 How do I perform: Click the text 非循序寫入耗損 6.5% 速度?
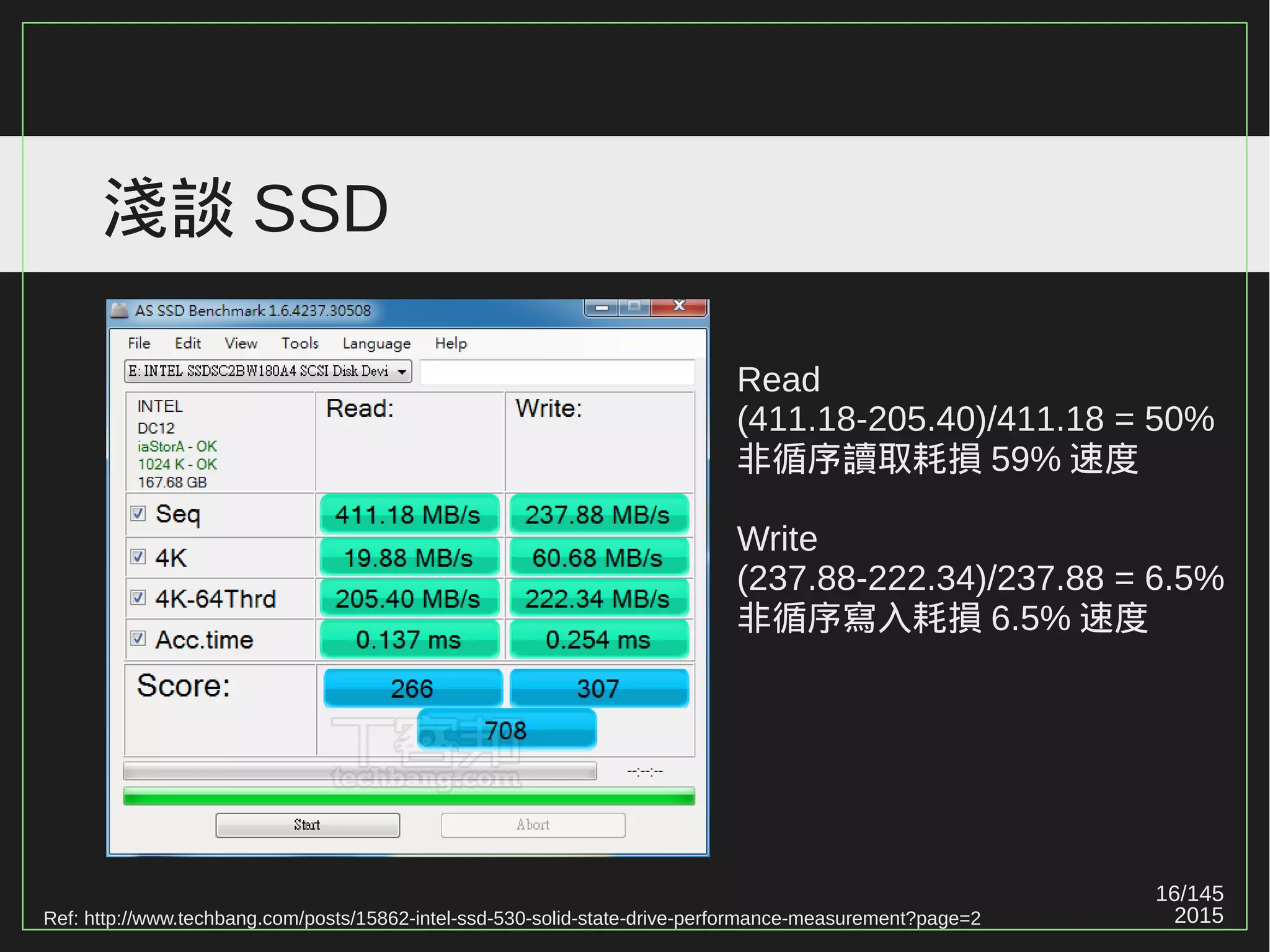coord(943,618)
